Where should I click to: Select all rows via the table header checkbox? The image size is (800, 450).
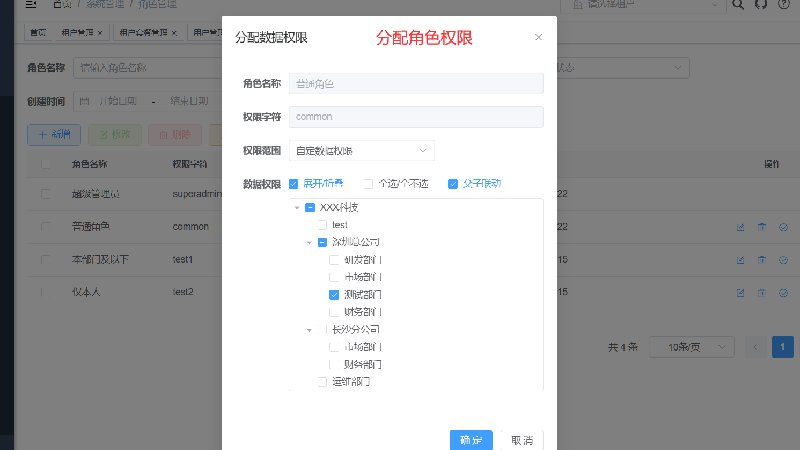click(45, 164)
